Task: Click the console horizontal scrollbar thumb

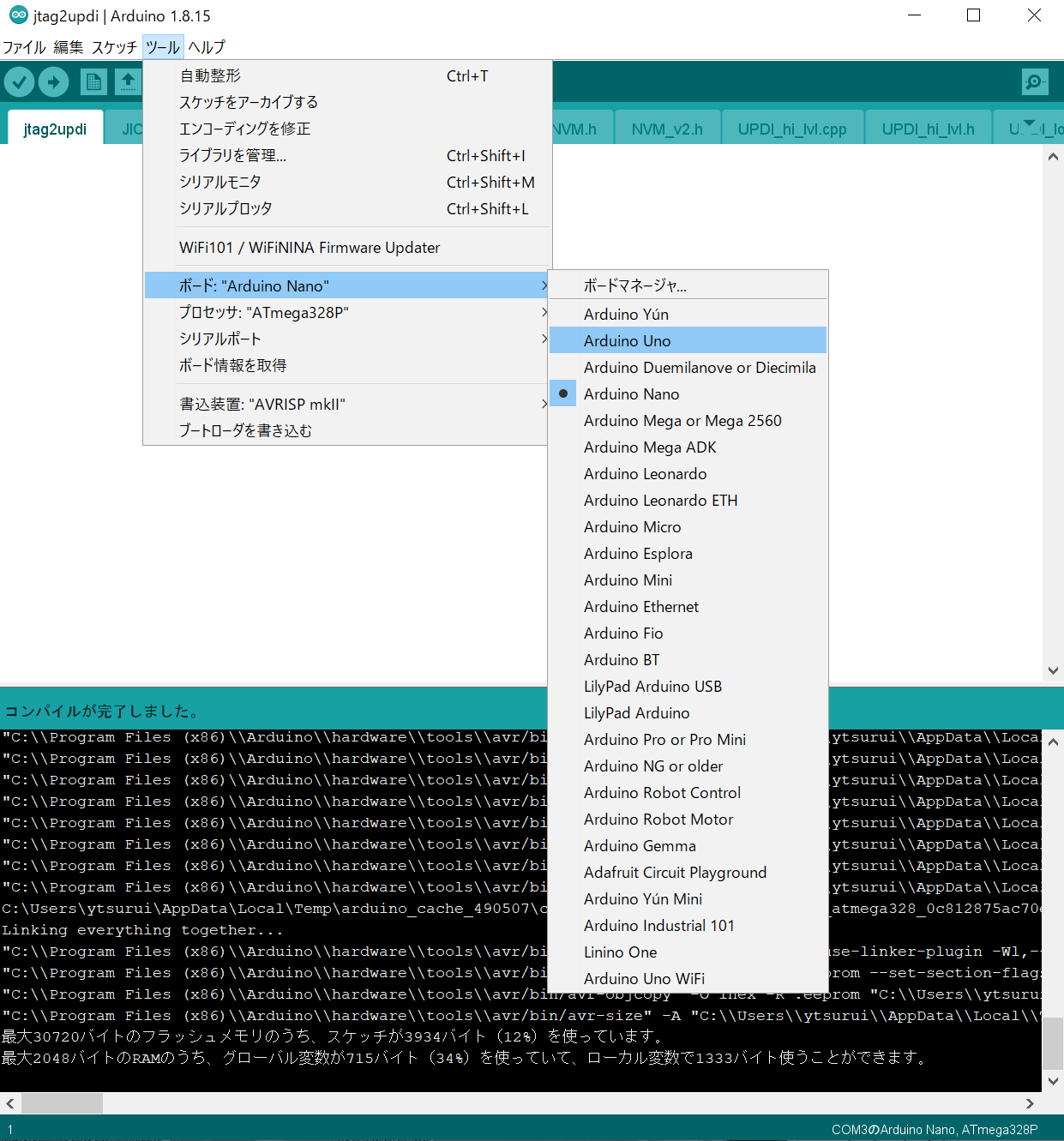Action: [62, 1103]
